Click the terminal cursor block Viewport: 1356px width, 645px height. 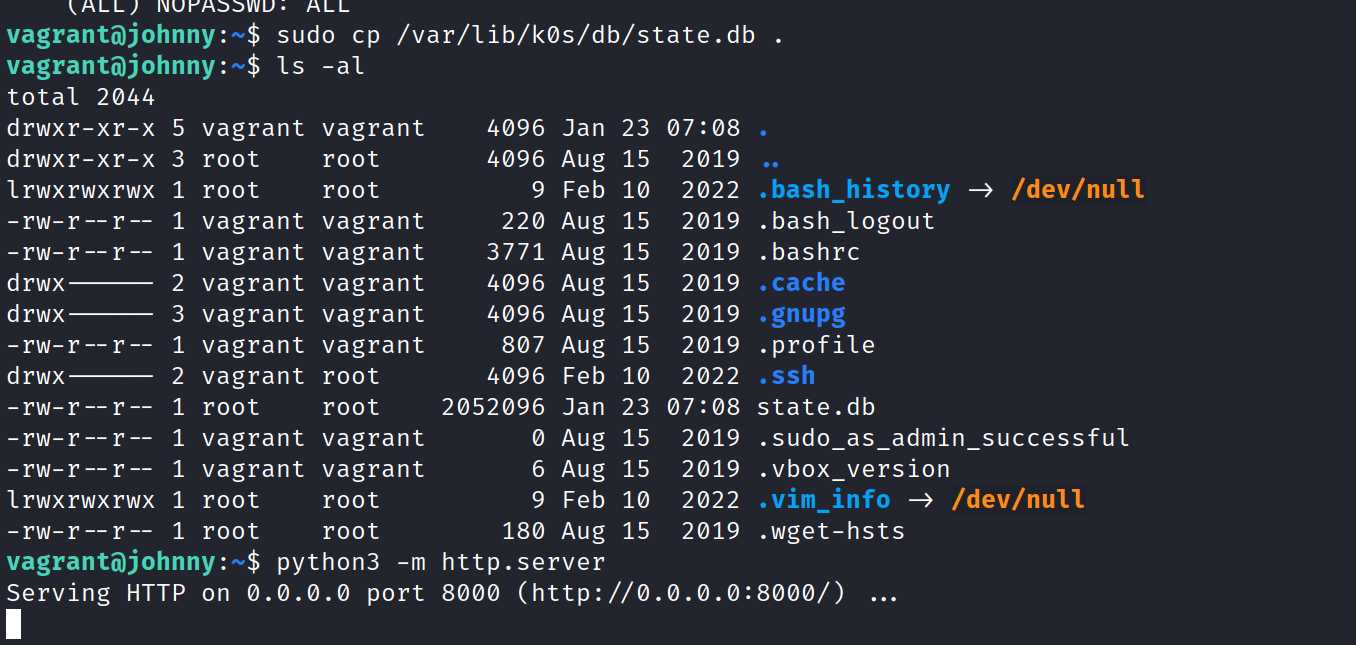pos(13,624)
